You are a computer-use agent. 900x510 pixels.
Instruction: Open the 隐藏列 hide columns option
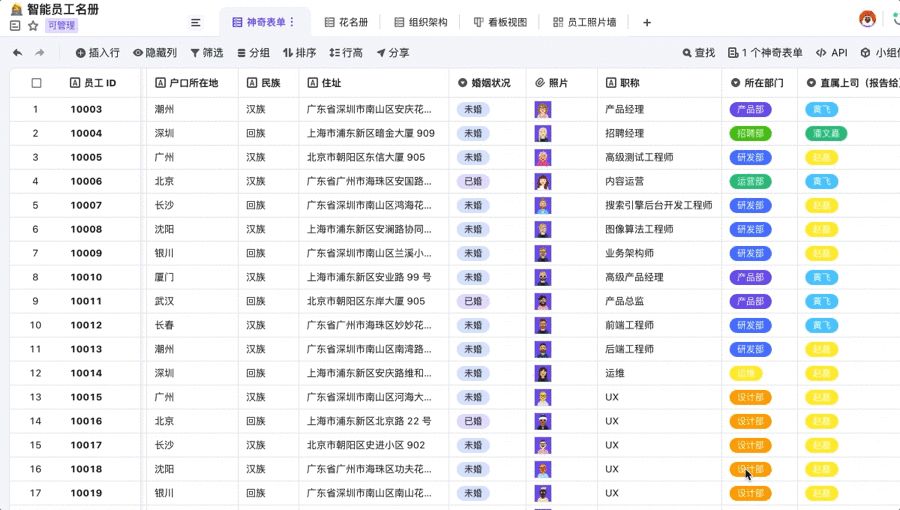pyautogui.click(x=155, y=53)
